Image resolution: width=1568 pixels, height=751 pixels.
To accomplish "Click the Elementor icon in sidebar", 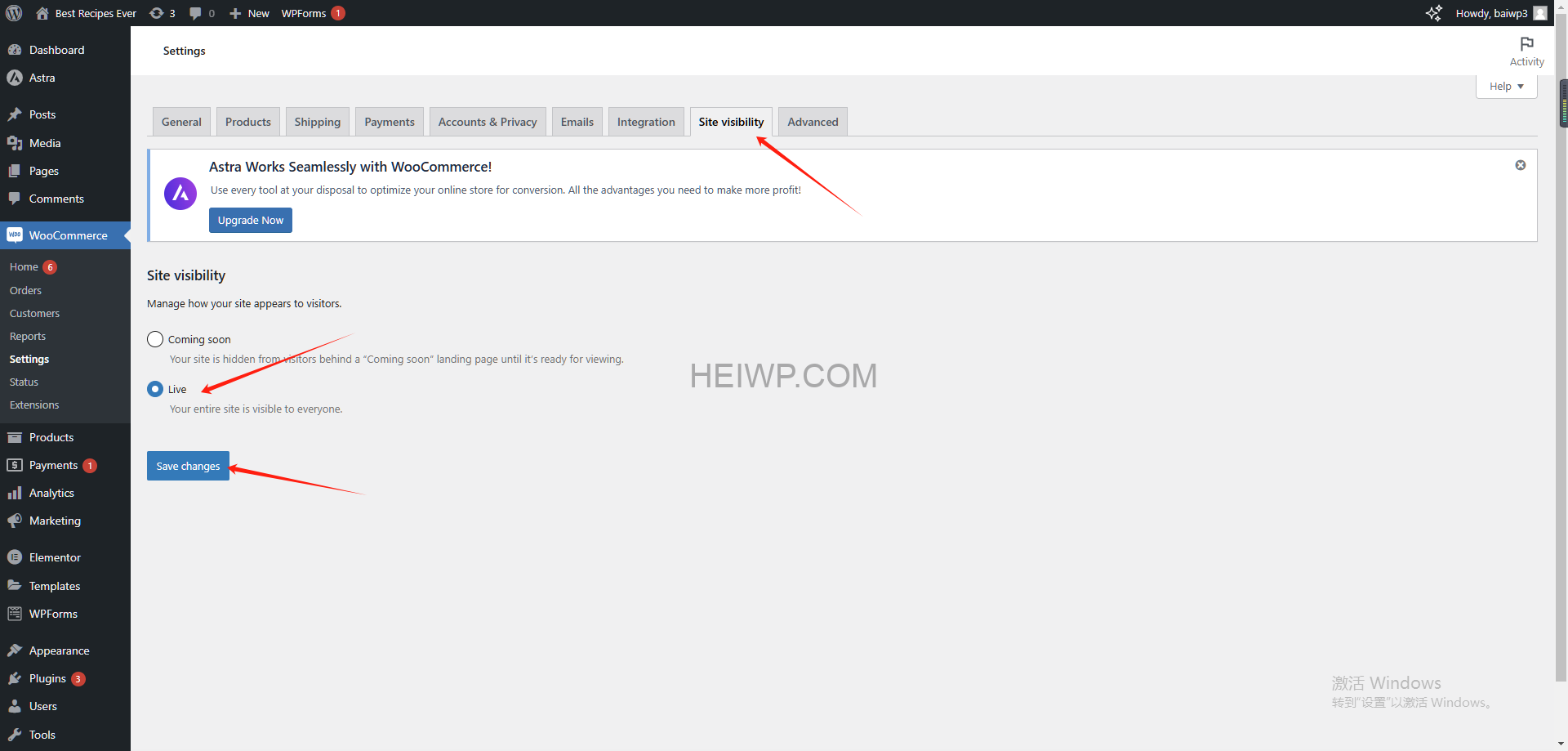I will tap(15, 557).
